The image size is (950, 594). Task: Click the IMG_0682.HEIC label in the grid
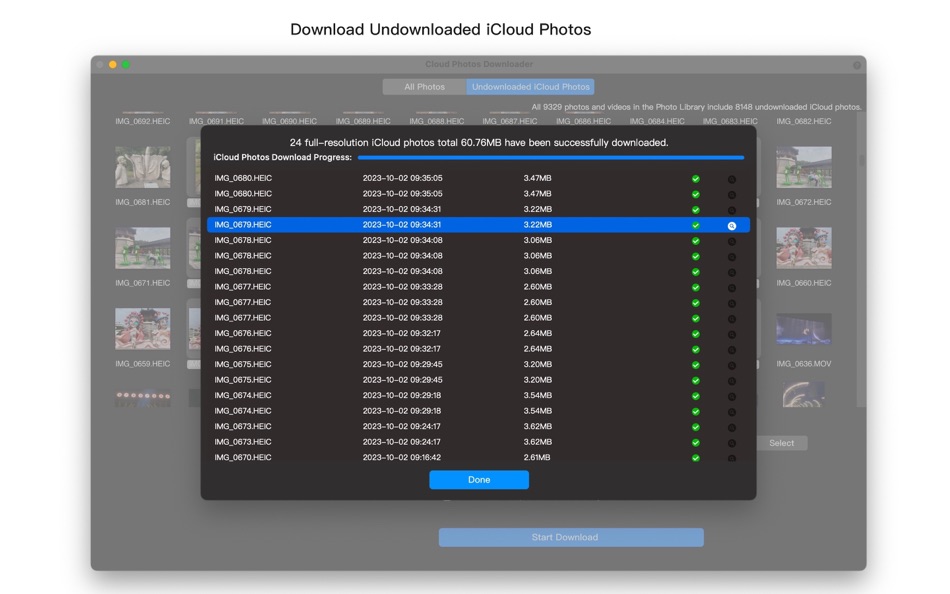point(804,121)
